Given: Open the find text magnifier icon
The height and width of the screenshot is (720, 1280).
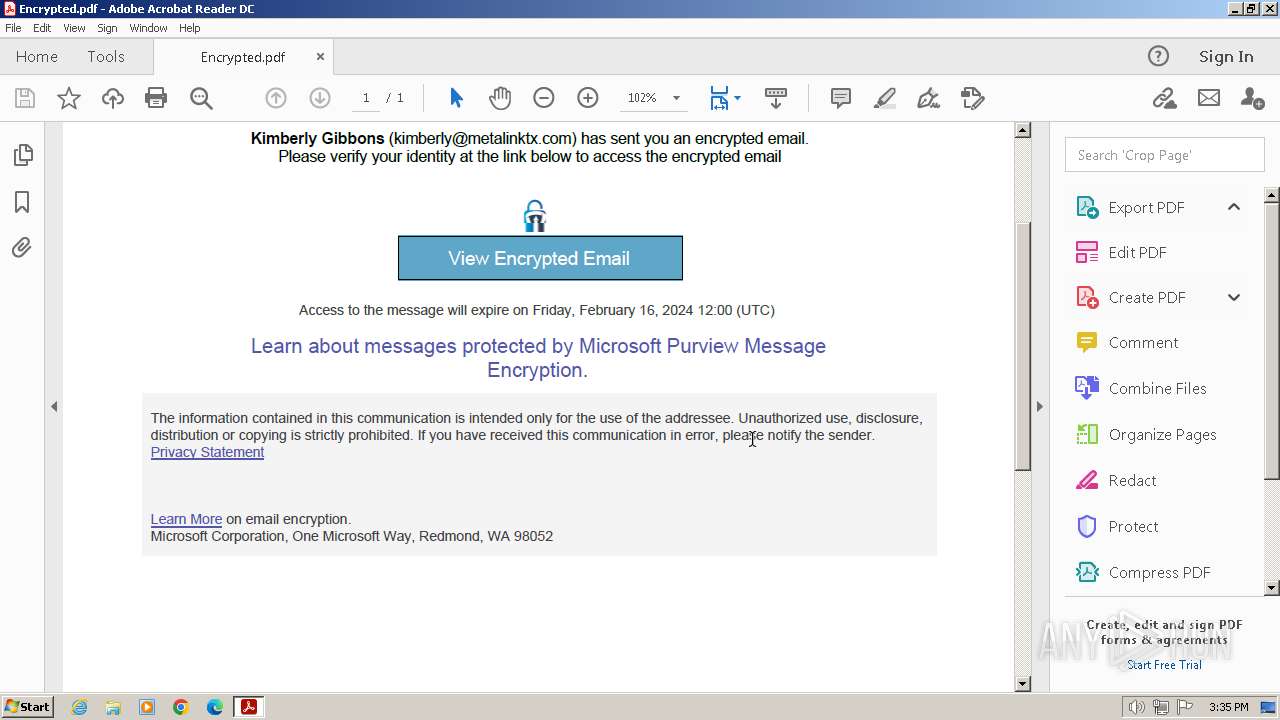Looking at the screenshot, I should 201,98.
